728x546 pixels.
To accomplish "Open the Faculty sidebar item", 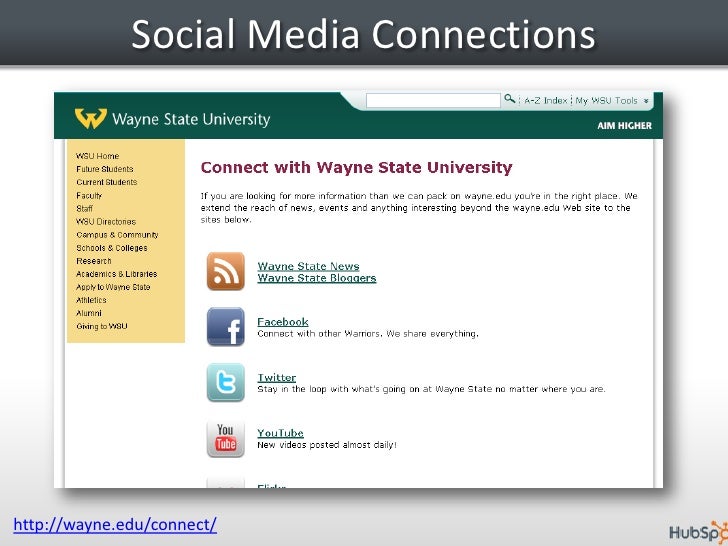I will point(89,195).
